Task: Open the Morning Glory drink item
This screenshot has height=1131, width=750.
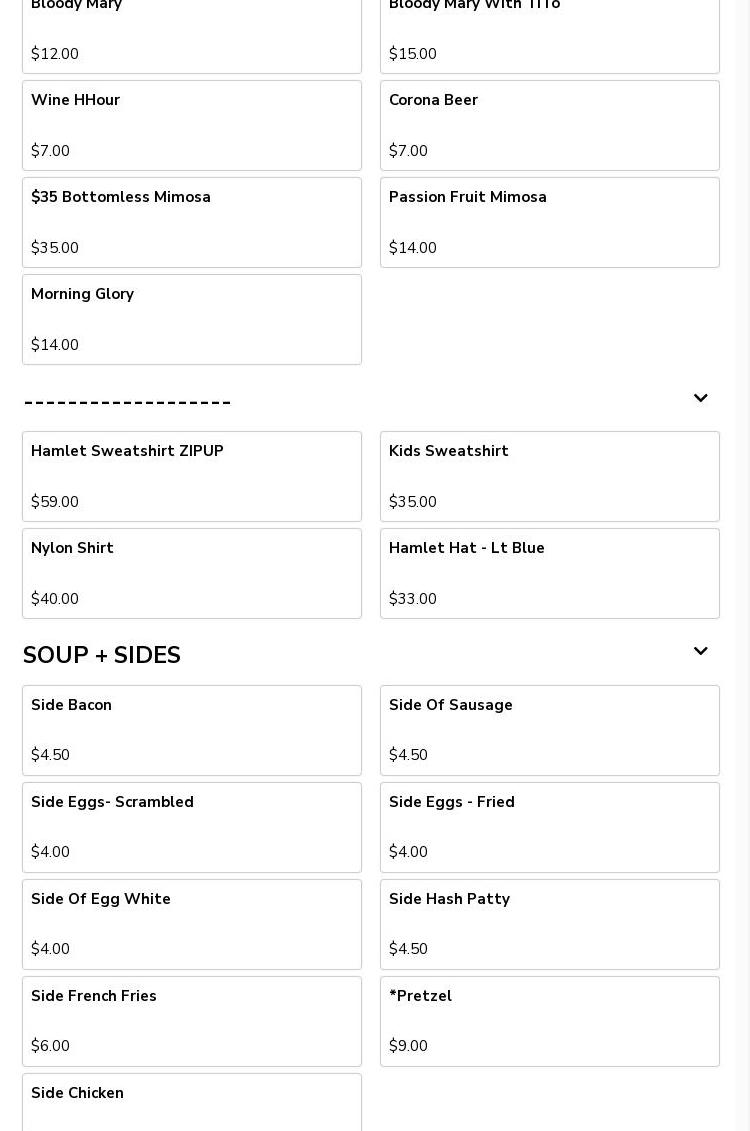Action: coord(192,319)
